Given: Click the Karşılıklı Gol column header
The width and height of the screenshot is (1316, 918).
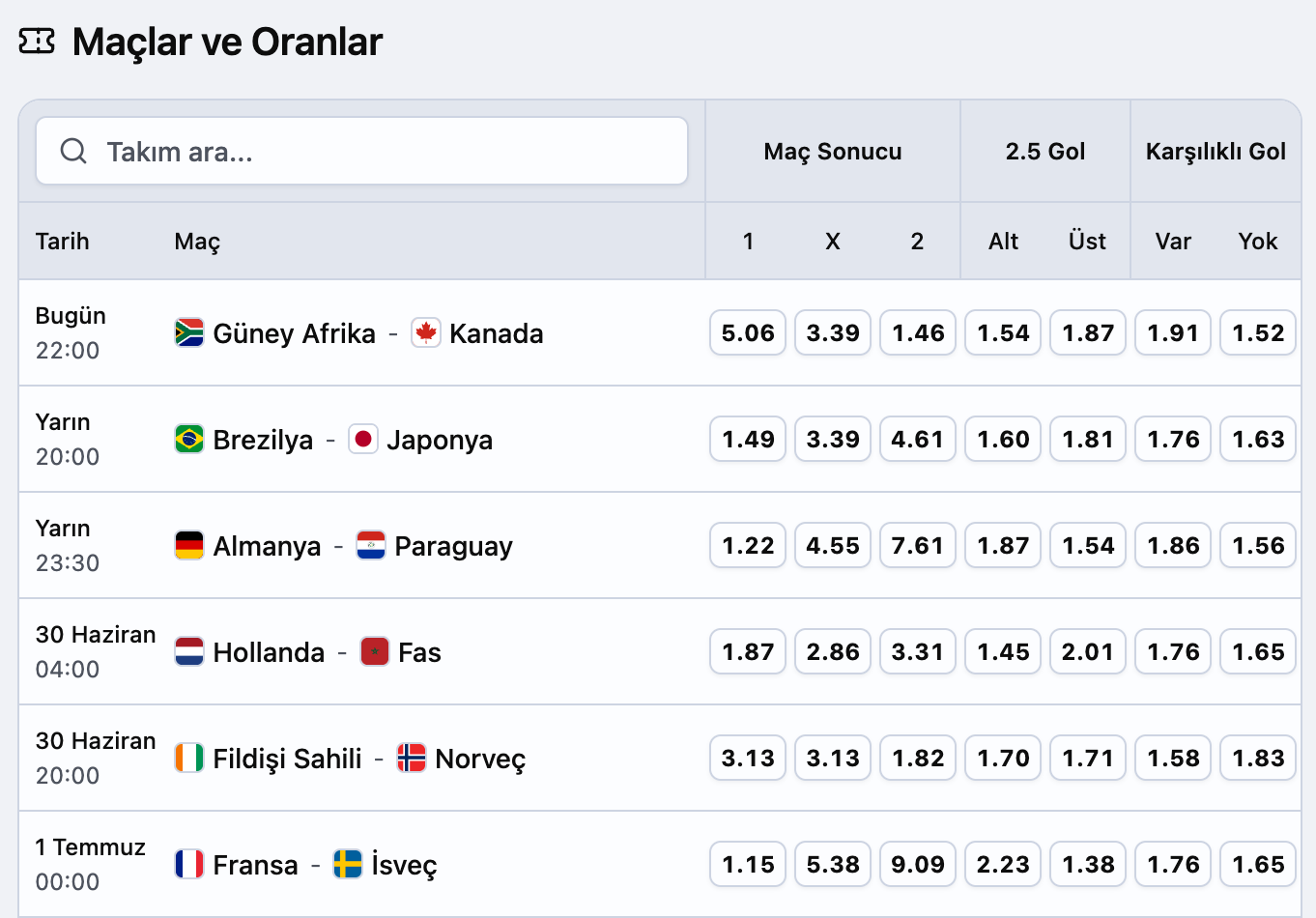Looking at the screenshot, I should click(1216, 152).
